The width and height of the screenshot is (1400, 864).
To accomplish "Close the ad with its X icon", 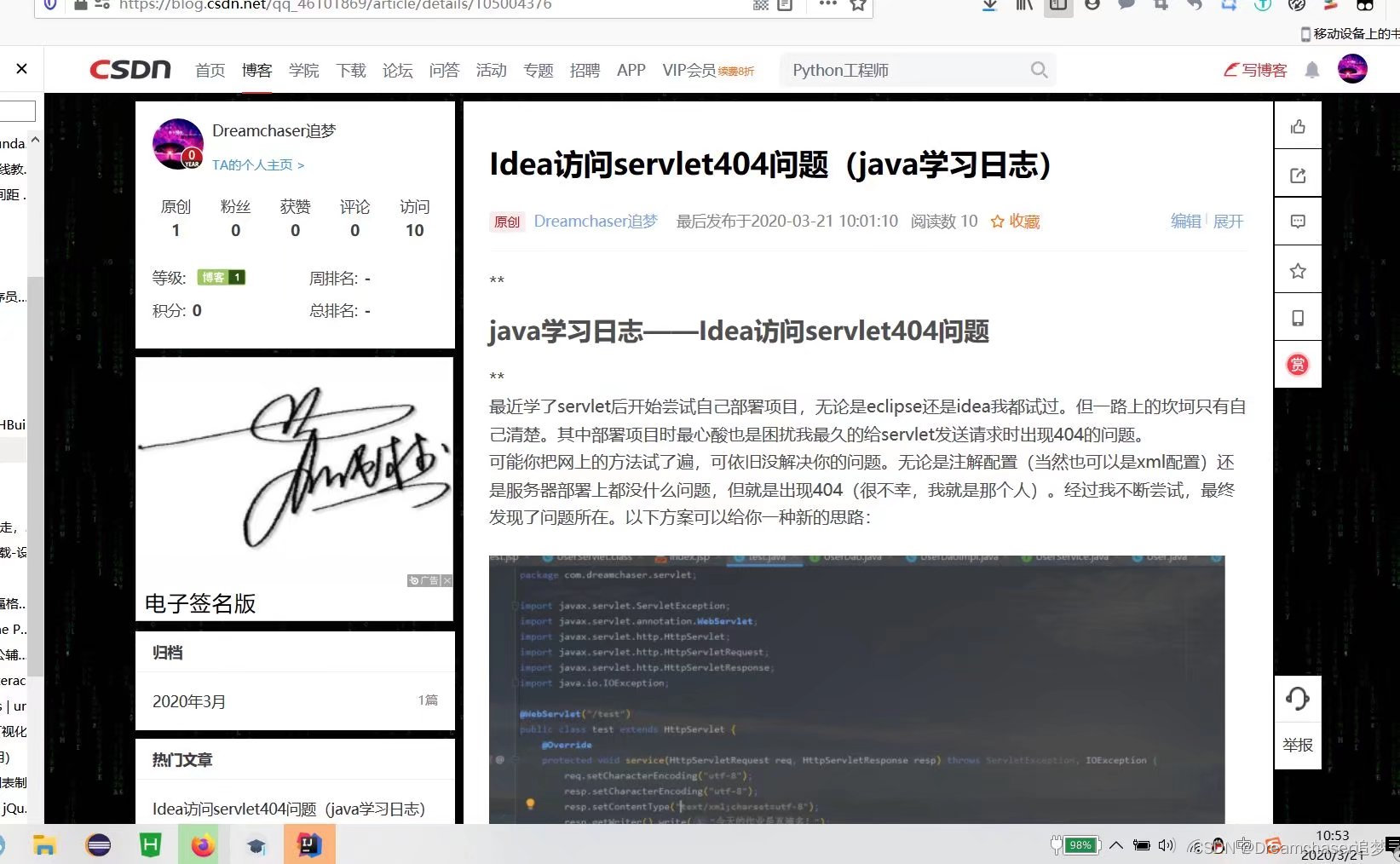I will [x=447, y=580].
